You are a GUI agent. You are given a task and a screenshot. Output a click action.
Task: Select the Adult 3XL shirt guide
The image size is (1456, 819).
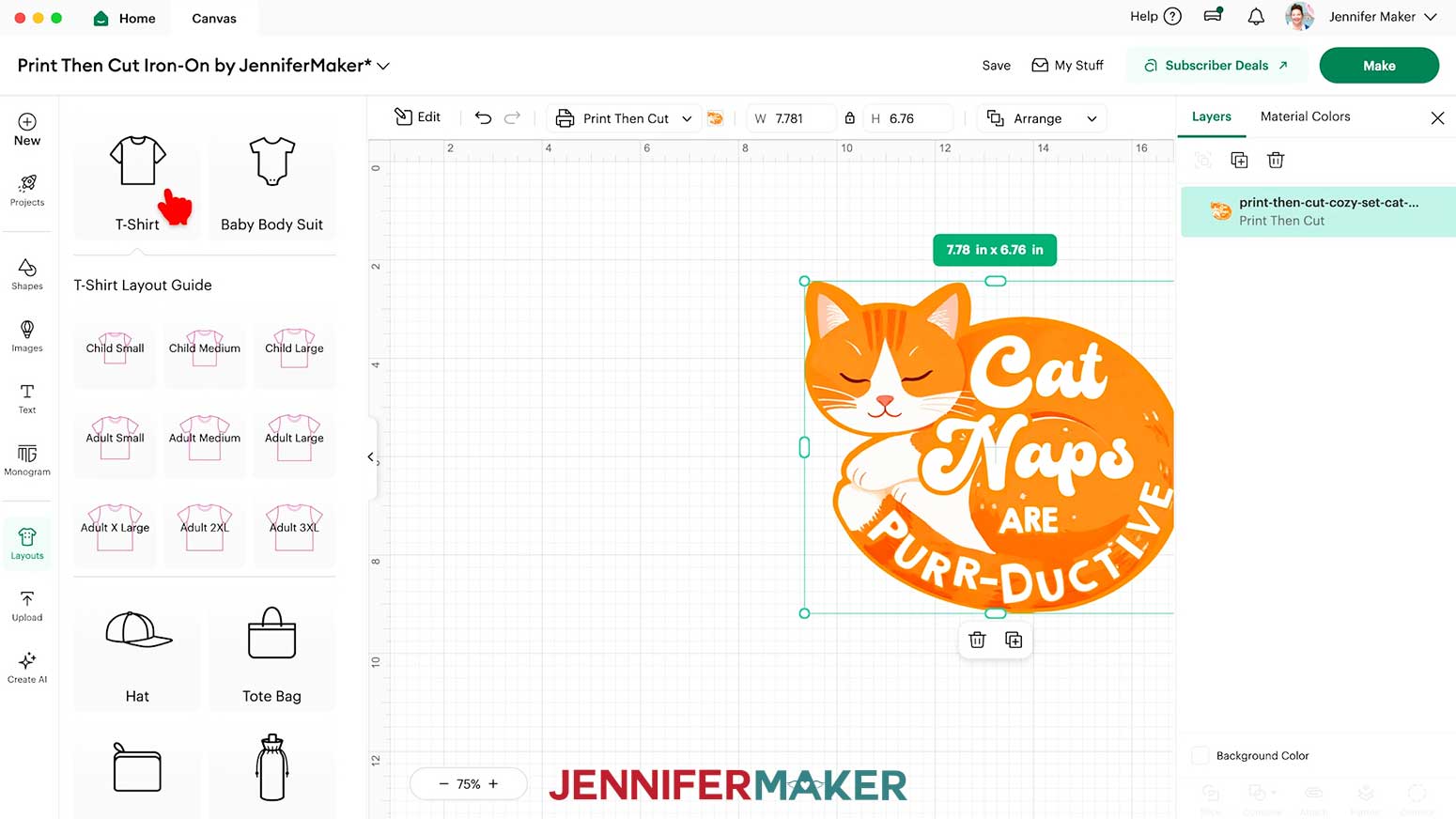point(294,528)
